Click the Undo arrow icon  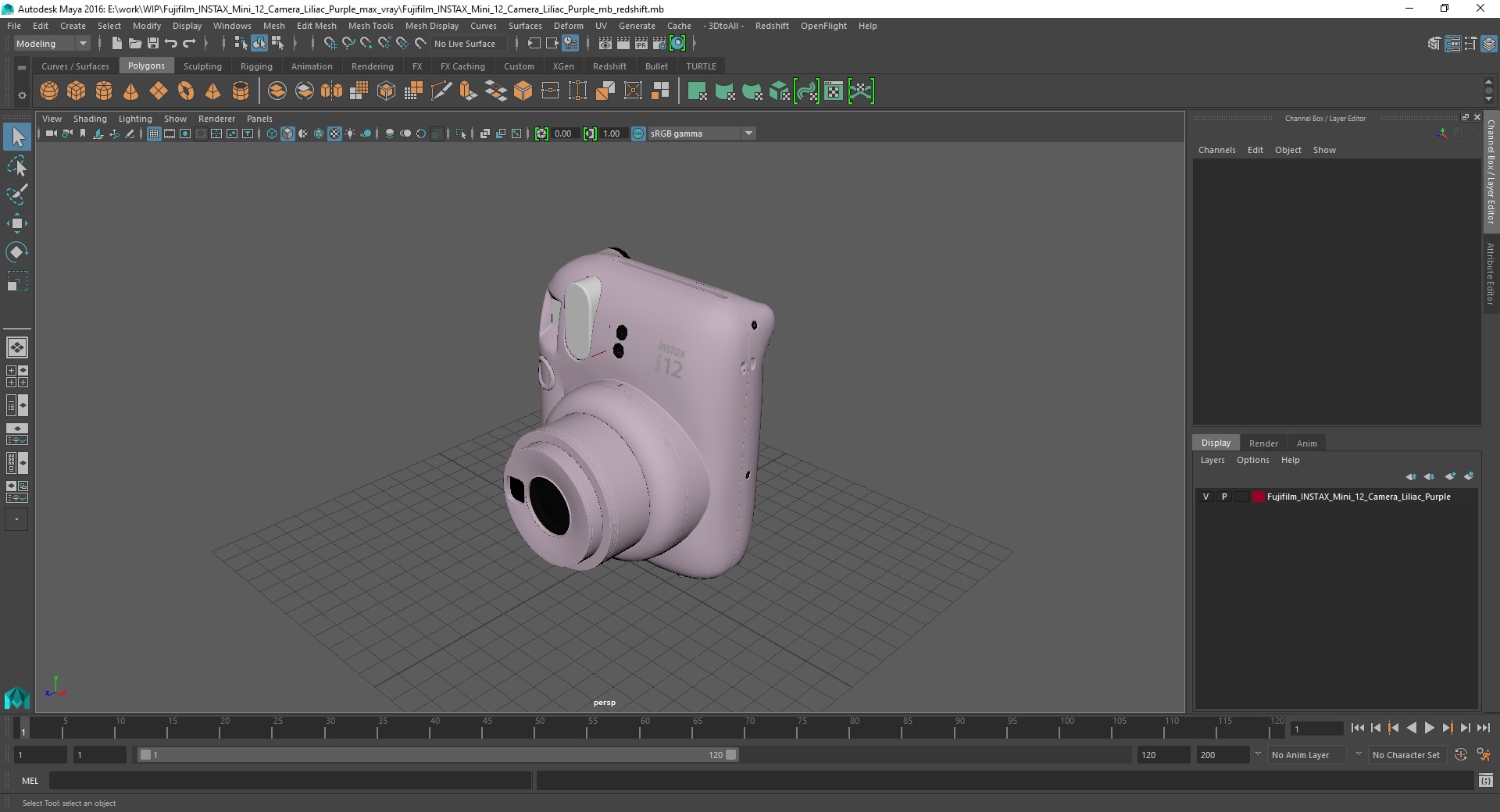pyautogui.click(x=171, y=44)
